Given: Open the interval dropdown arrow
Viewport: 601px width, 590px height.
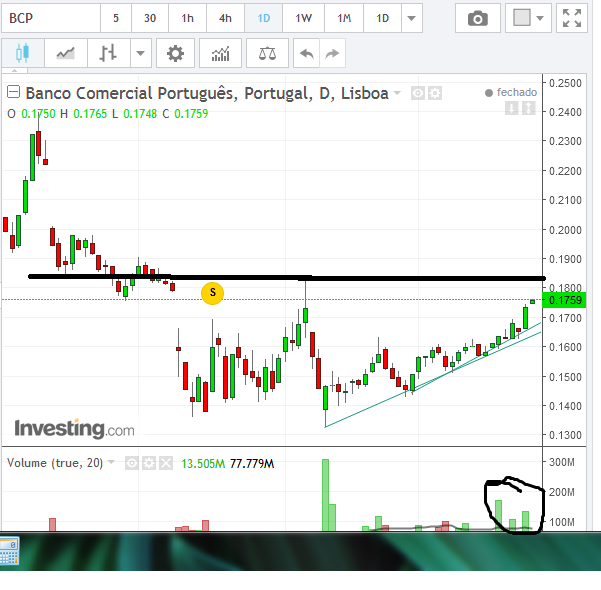Looking at the screenshot, I should click(x=412, y=18).
